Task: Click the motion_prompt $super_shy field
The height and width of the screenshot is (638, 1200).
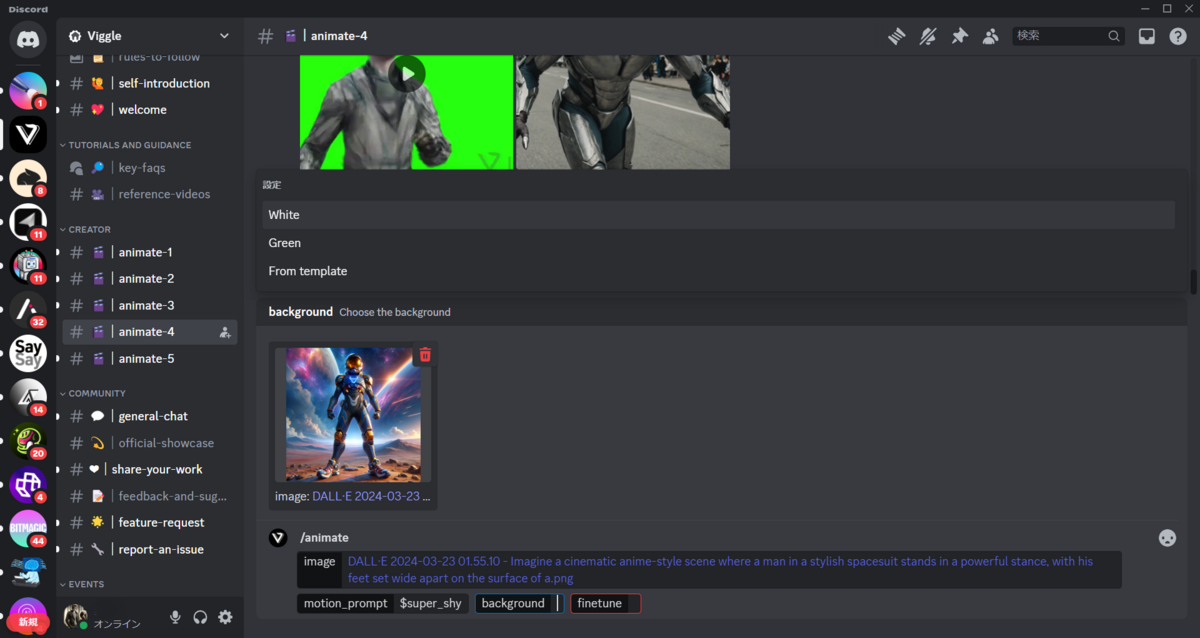Action: tap(382, 603)
